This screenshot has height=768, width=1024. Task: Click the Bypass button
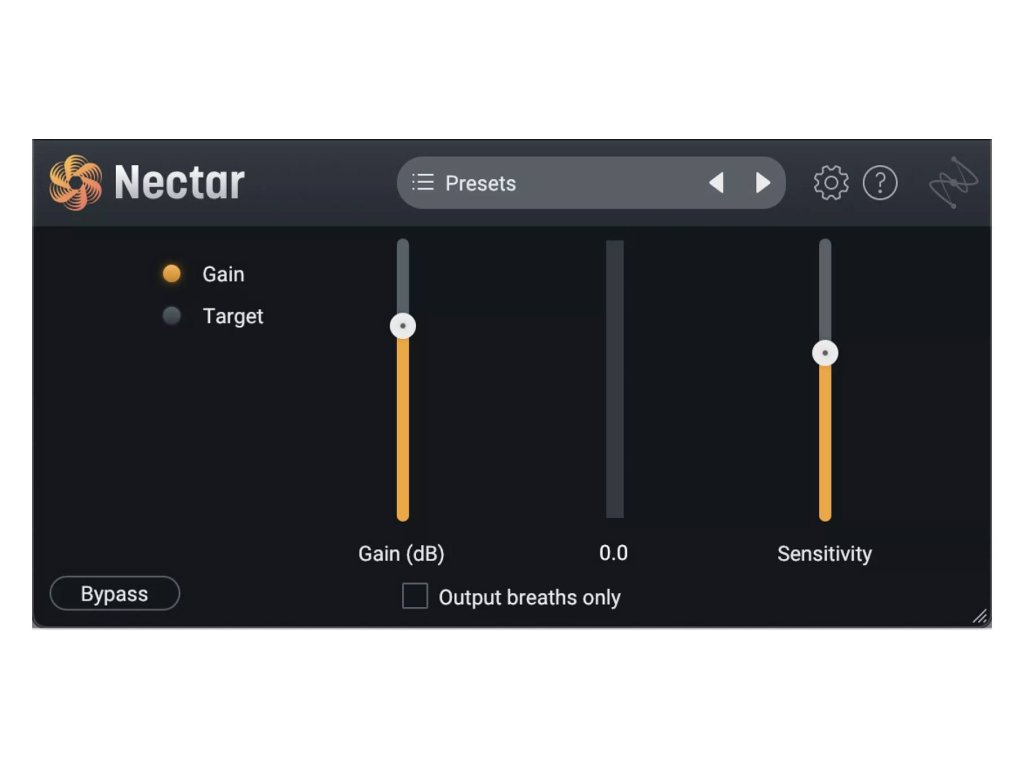(115, 594)
